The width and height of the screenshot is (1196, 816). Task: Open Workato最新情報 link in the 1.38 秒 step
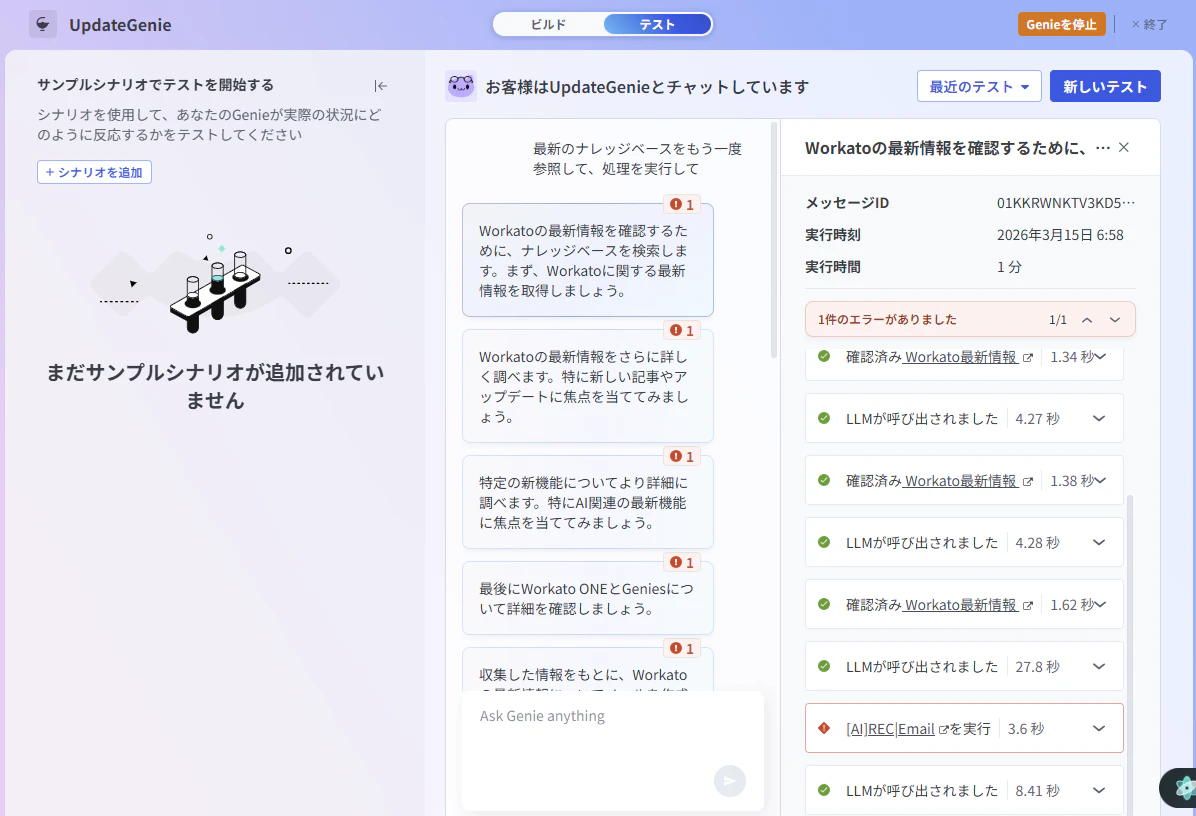pos(960,481)
